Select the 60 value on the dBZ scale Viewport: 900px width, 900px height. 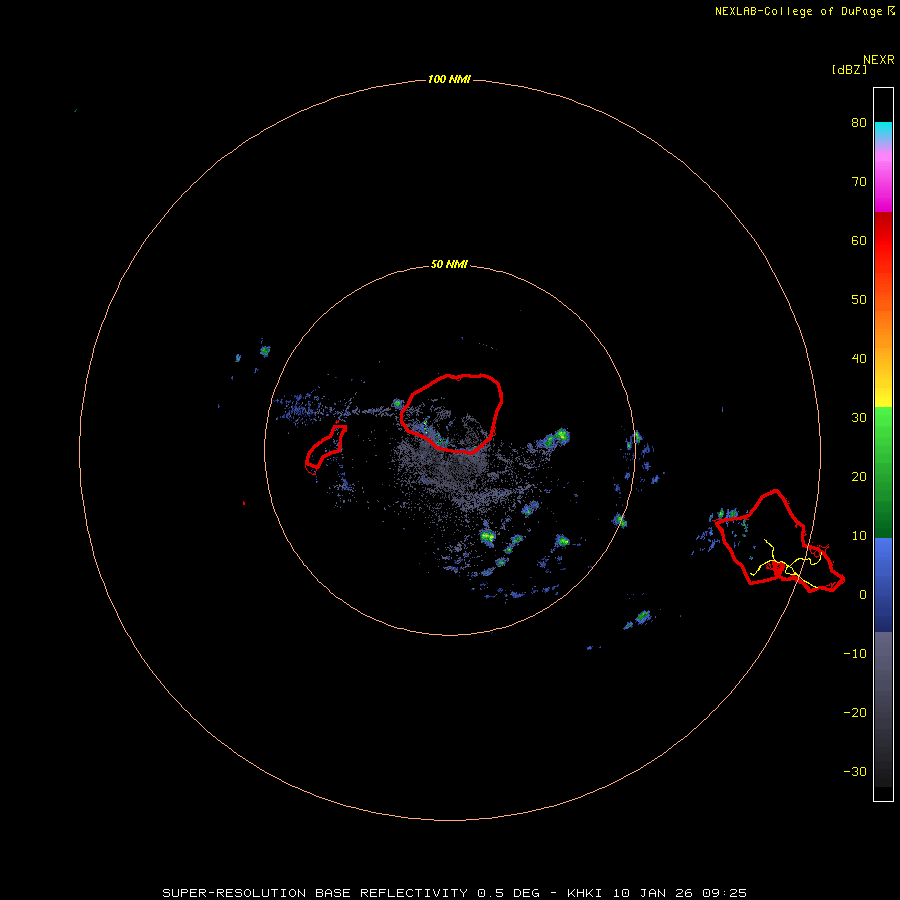[x=859, y=240]
